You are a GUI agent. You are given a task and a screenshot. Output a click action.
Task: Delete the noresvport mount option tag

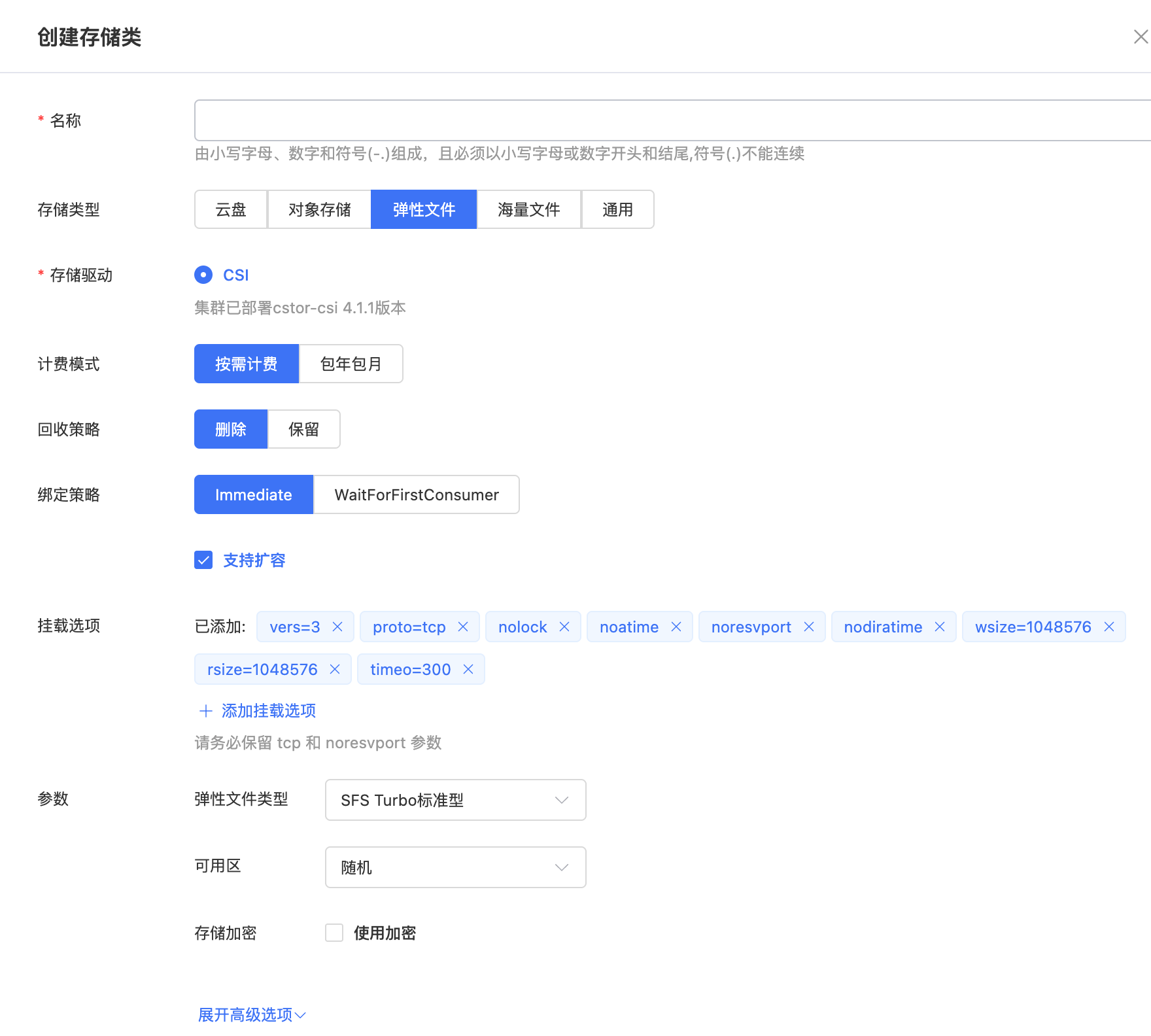[809, 627]
